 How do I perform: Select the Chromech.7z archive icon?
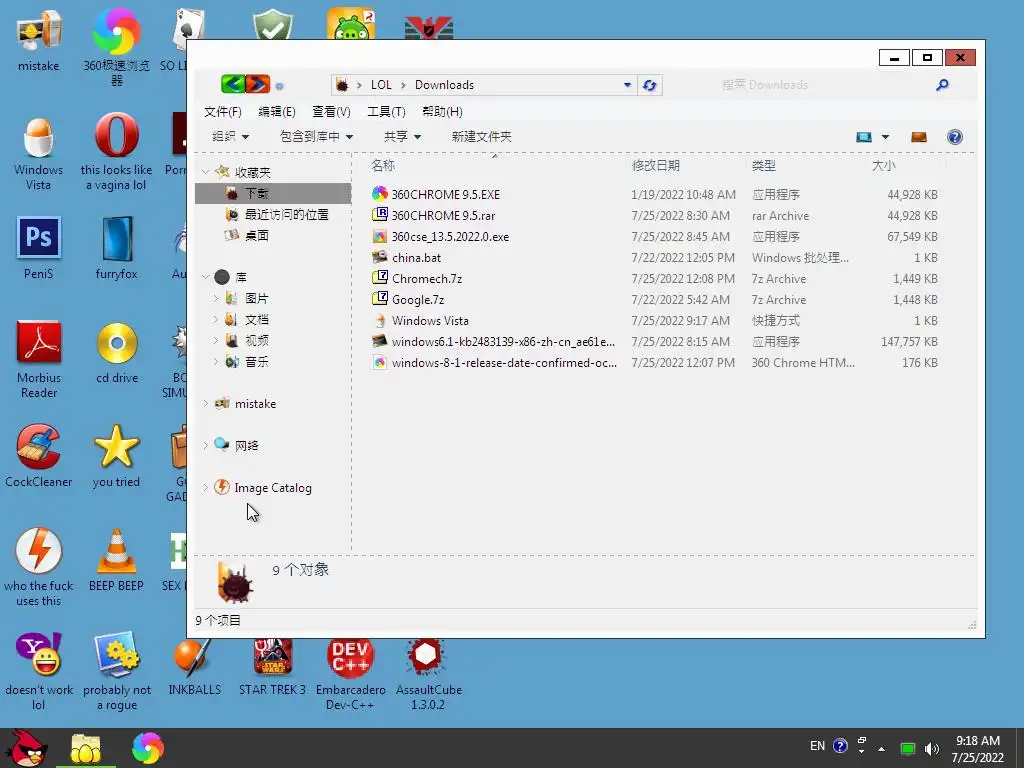coord(380,278)
